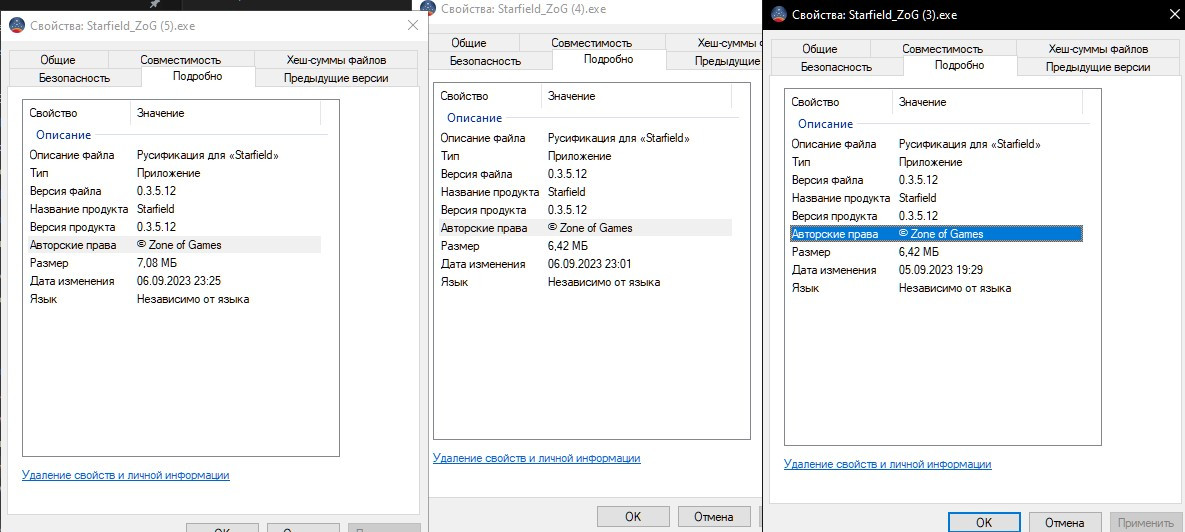1185x532 pixels.
Task: Click the Starfield_ZoG (3).exe title bar icon
Action: coord(778,15)
